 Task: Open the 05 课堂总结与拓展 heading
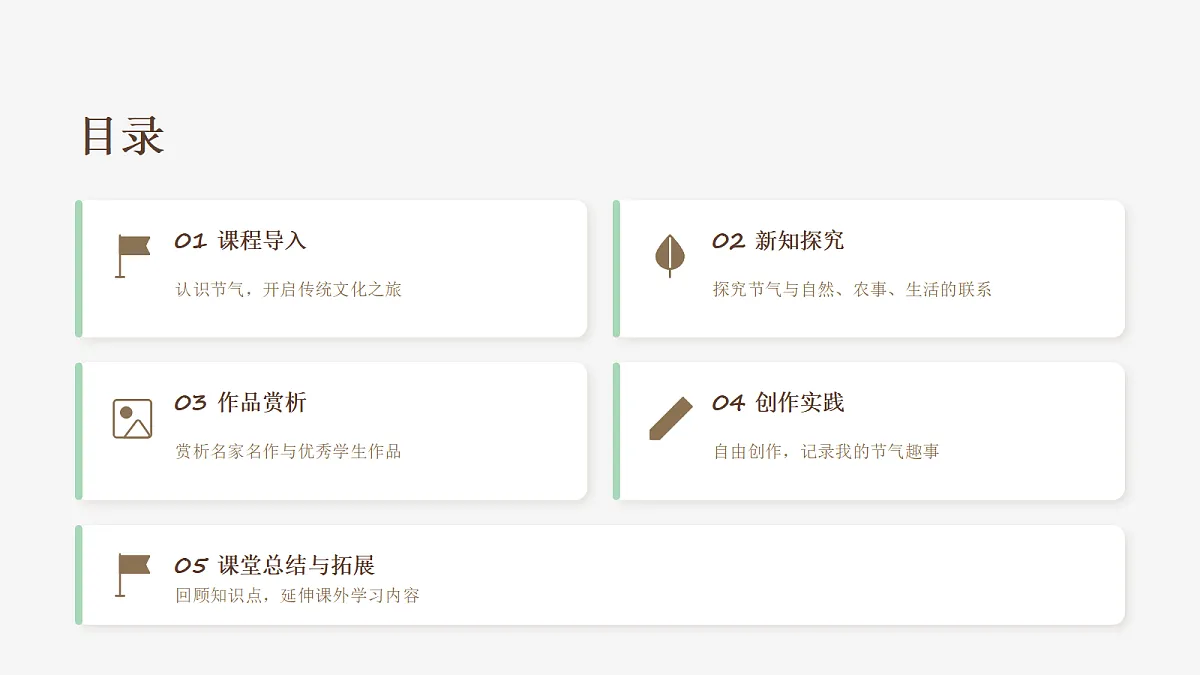(274, 566)
